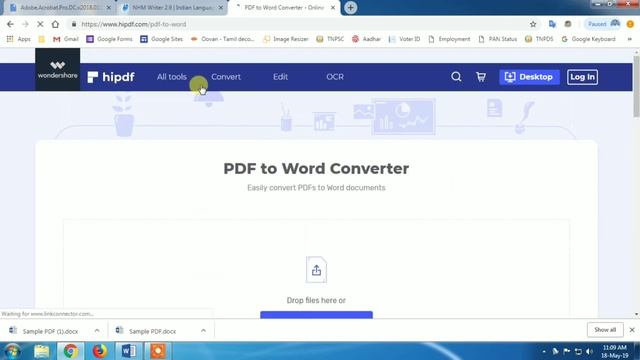Image resolution: width=640 pixels, height=360 pixels.
Task: Open Google Translate extension icon
Action: tap(552, 24)
